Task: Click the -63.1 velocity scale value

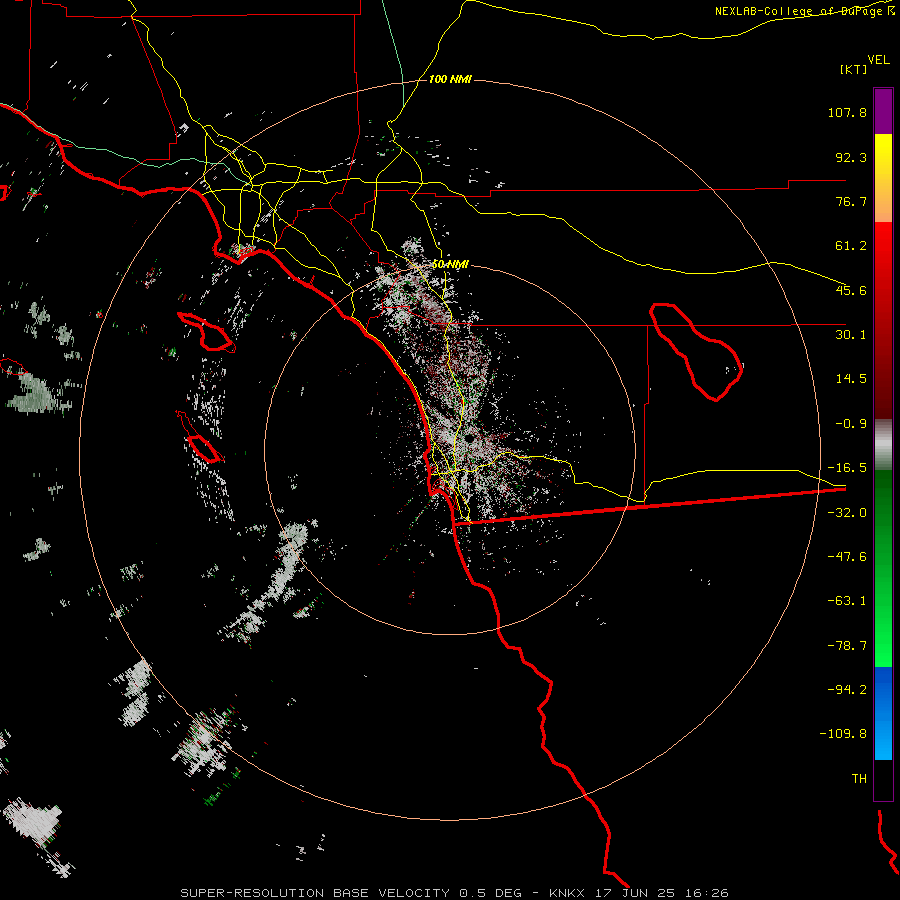Action: click(x=847, y=601)
